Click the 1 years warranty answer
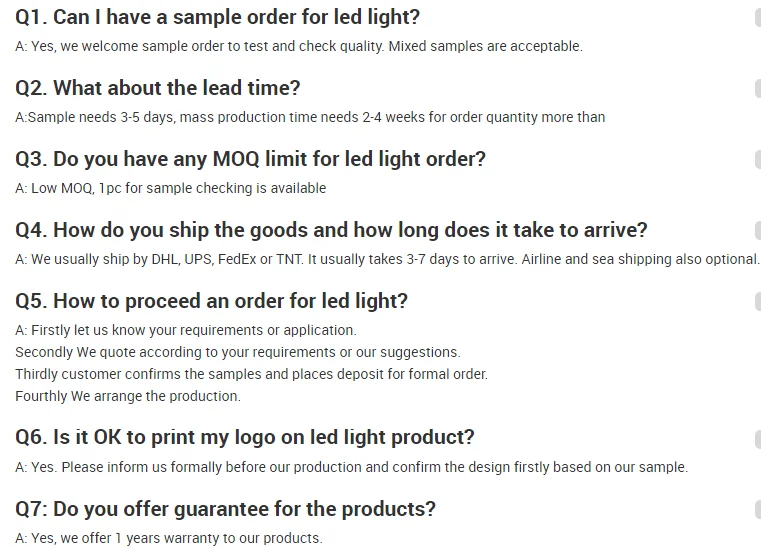This screenshot has height=548, width=761. point(169,538)
